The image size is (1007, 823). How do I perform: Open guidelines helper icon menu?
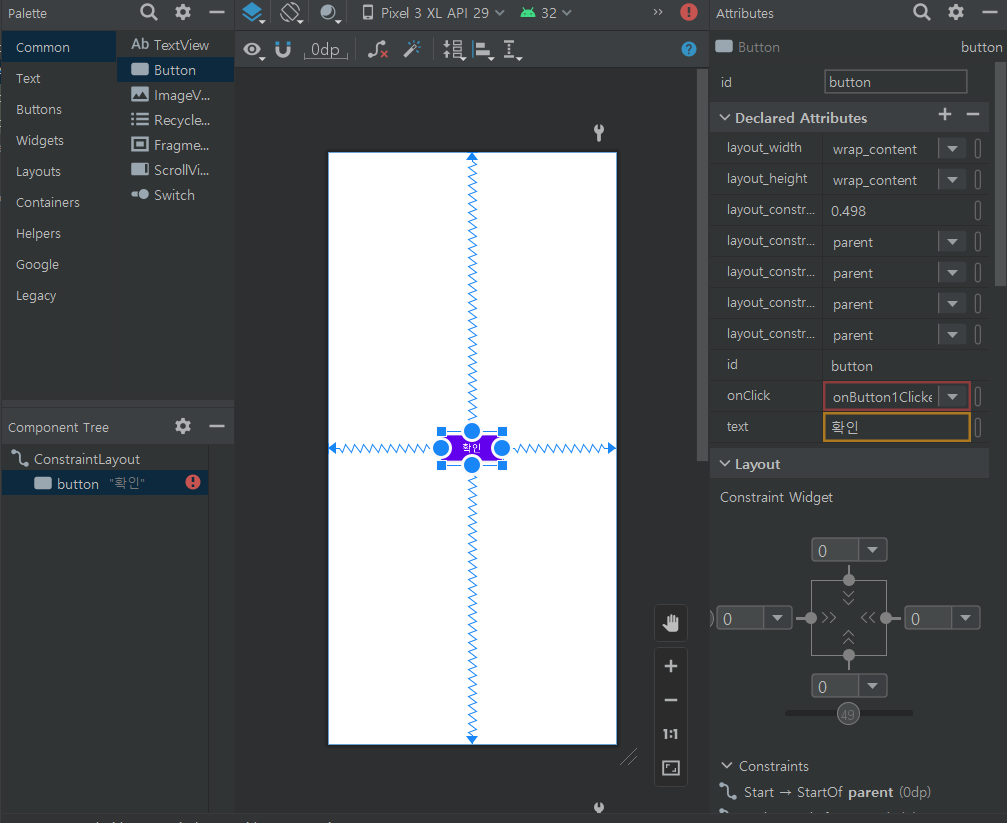(512, 49)
